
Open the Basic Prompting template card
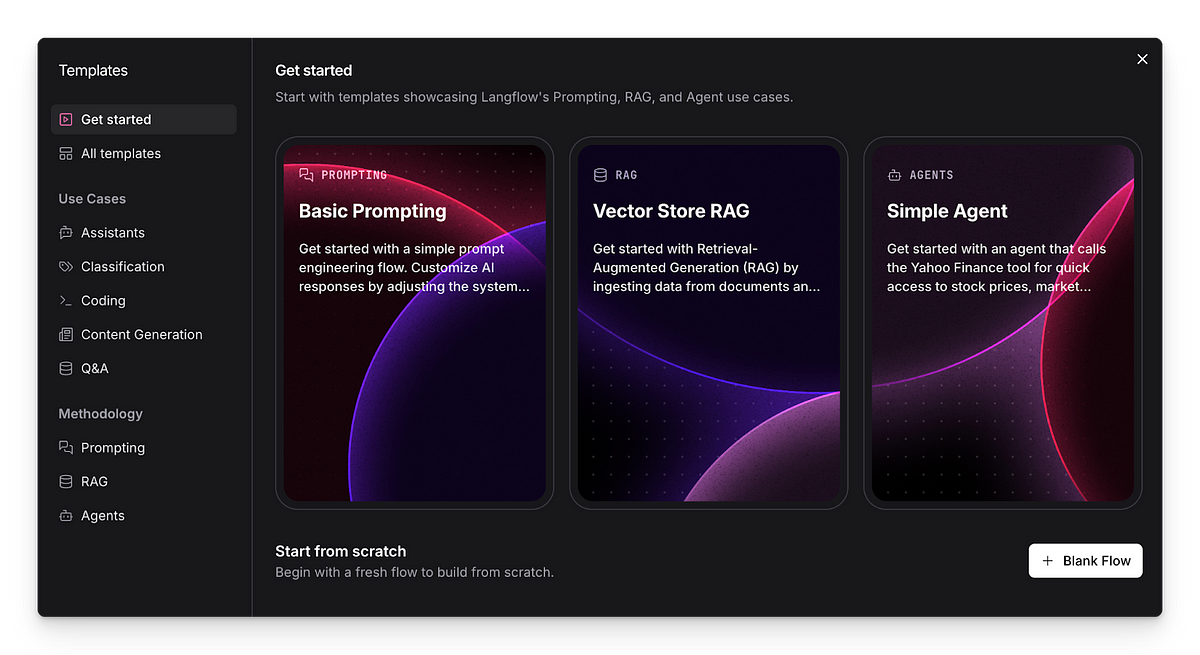tap(414, 323)
